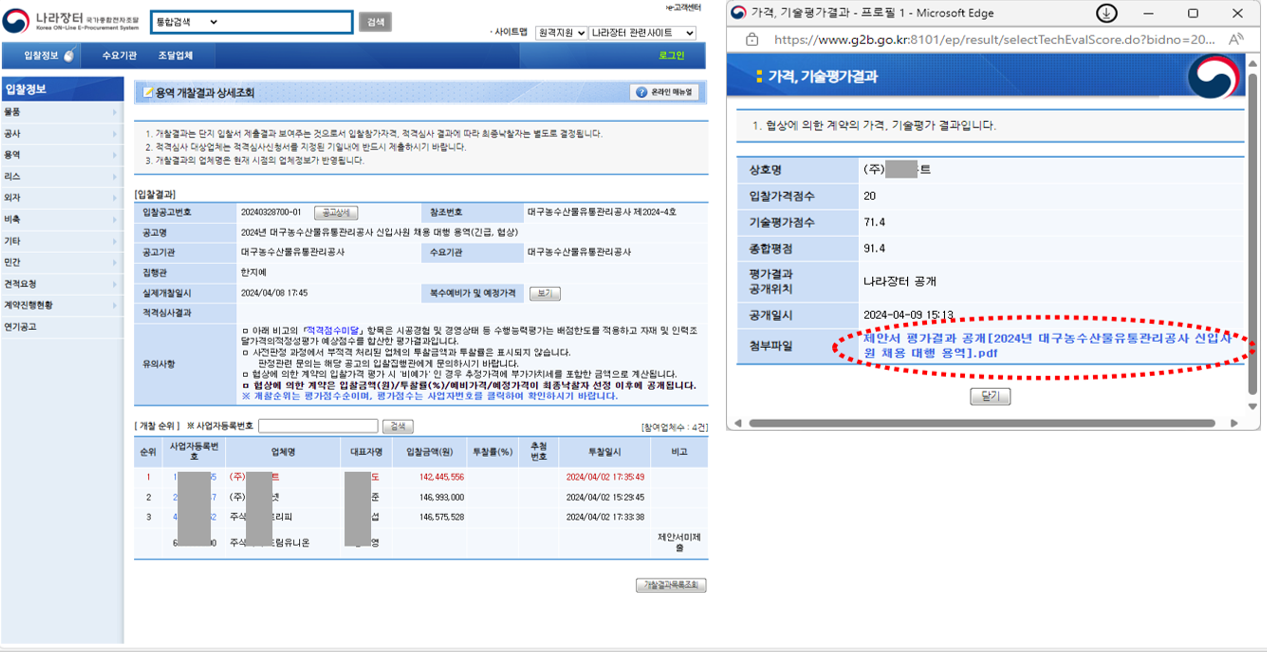
Task: Click the download icon in Edge title bar
Action: pyautogui.click(x=1105, y=12)
